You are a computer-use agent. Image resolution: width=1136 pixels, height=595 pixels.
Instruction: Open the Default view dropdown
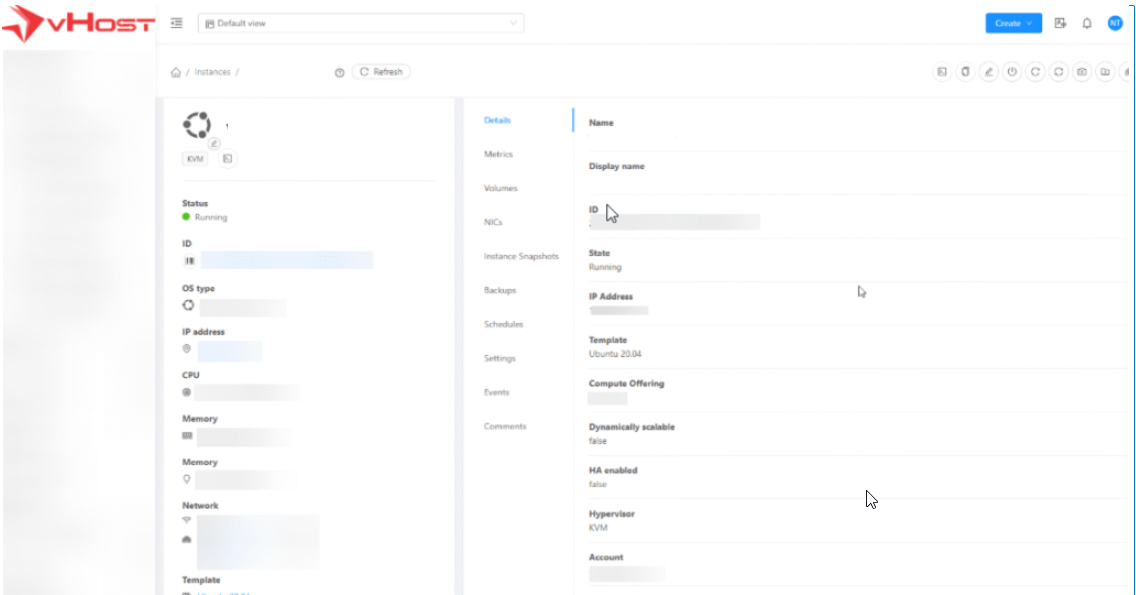[361, 23]
